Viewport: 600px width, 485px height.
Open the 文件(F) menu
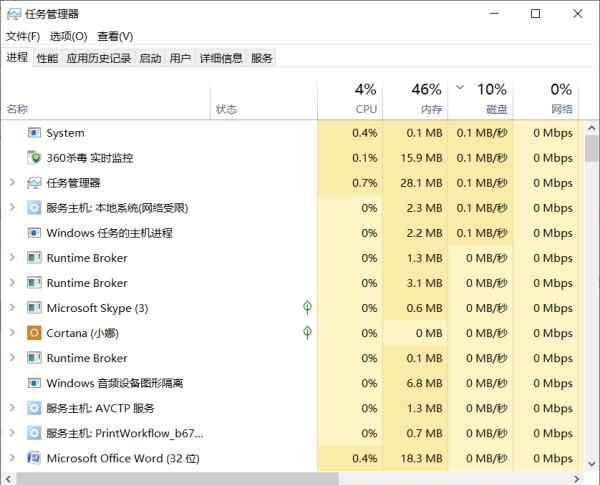(23, 36)
